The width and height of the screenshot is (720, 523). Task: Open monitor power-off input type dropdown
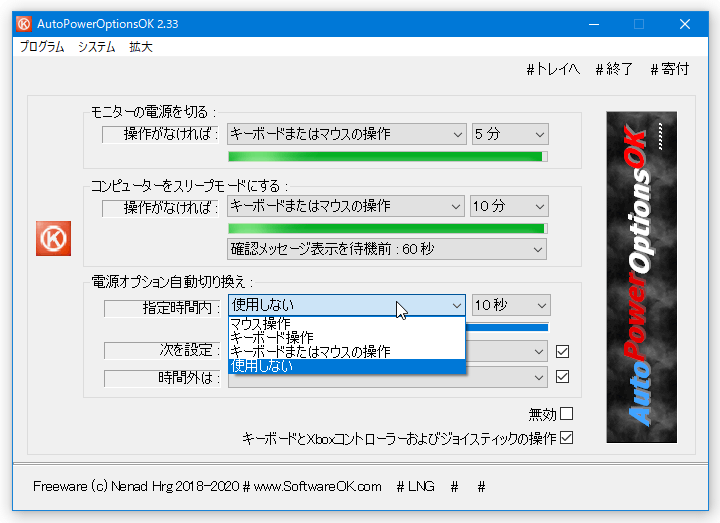[x=347, y=134]
